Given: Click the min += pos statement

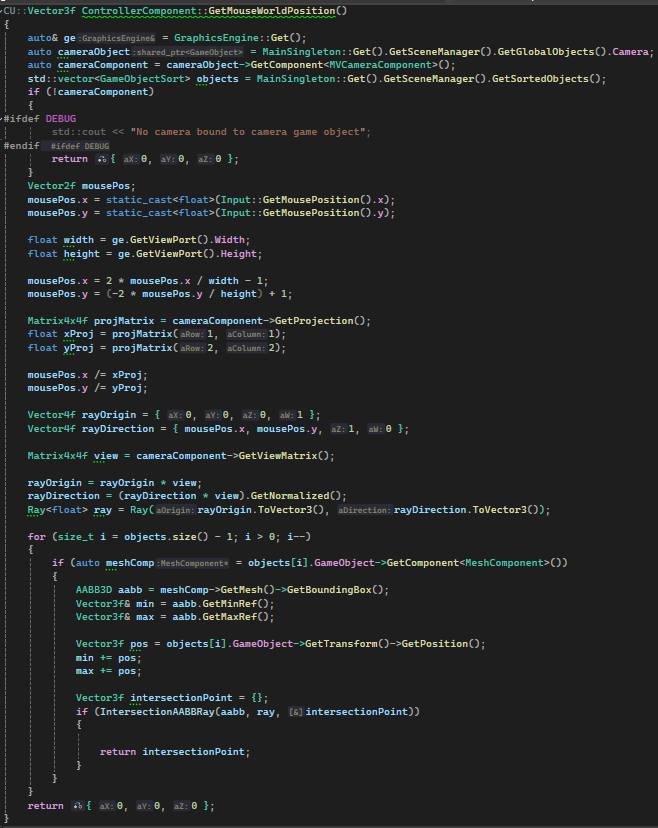Looking at the screenshot, I should click(108, 658).
